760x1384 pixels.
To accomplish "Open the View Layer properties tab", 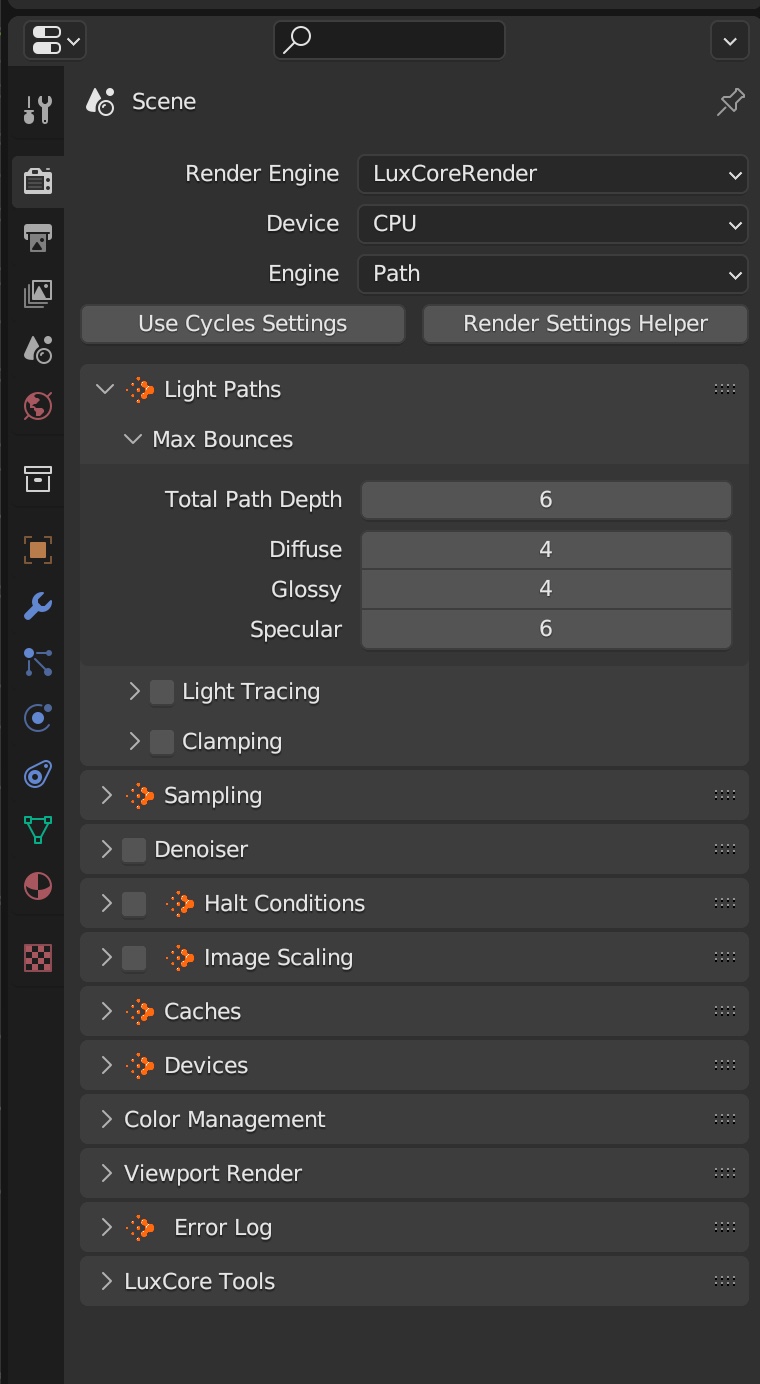I will pyautogui.click(x=38, y=293).
